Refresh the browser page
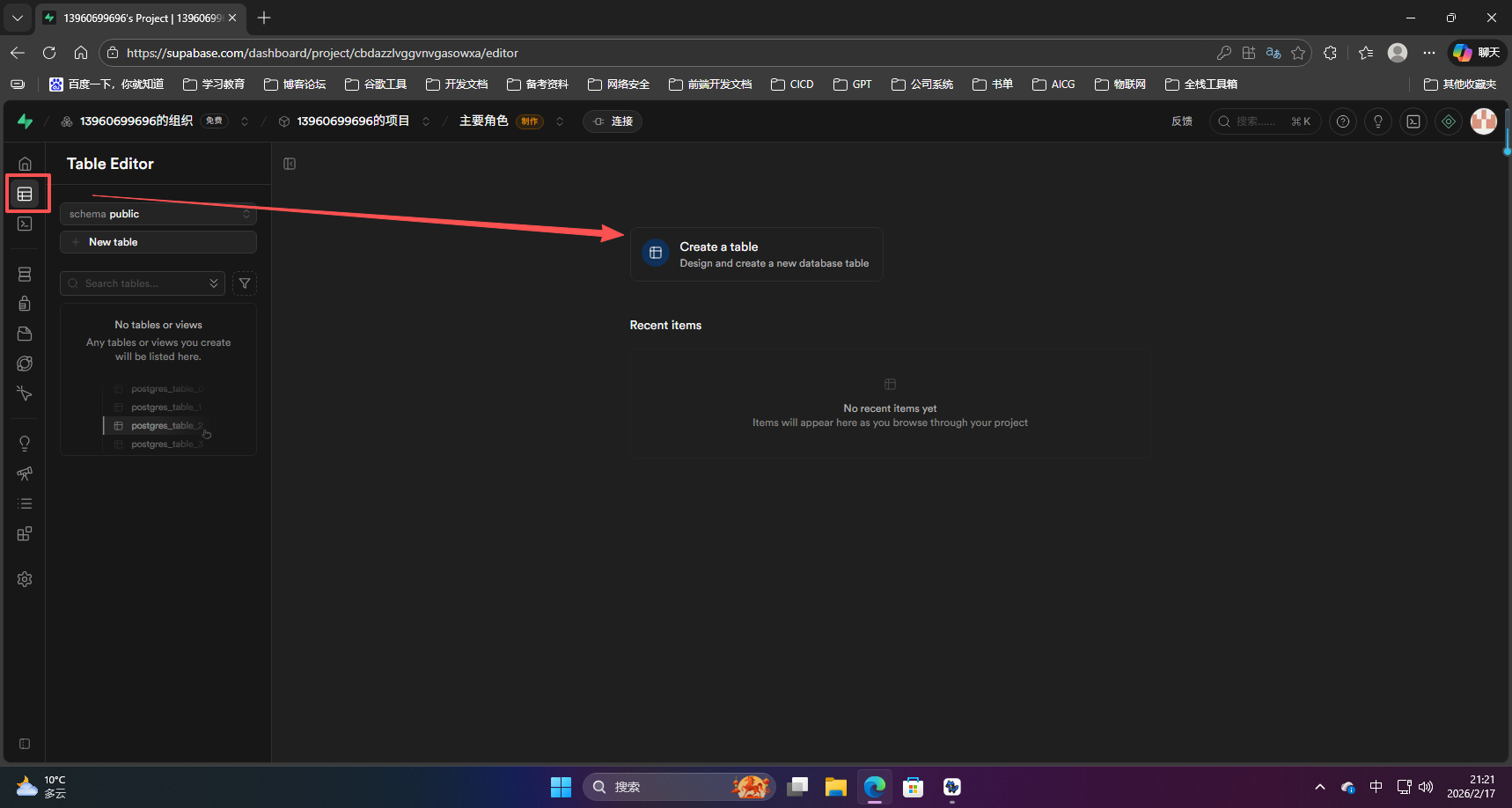1512x808 pixels. click(x=49, y=53)
